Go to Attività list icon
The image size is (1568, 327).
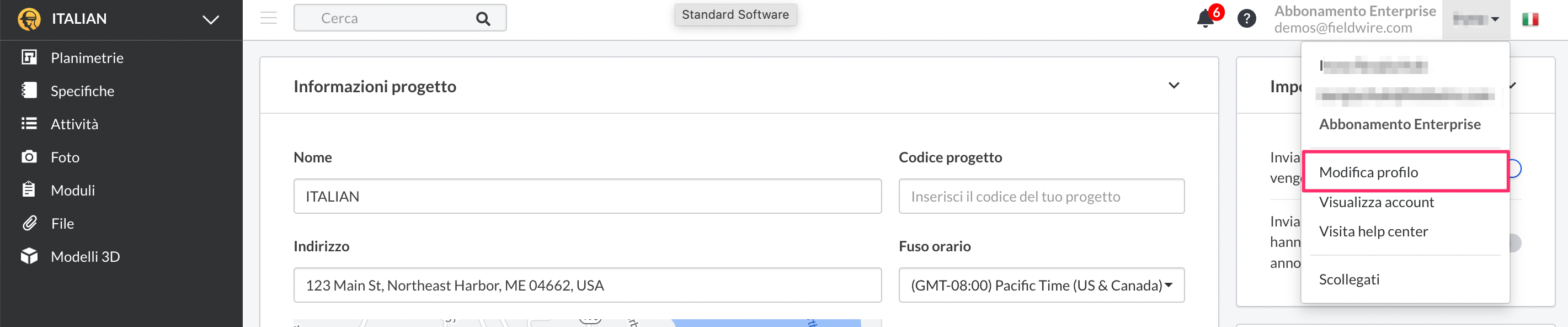point(29,124)
